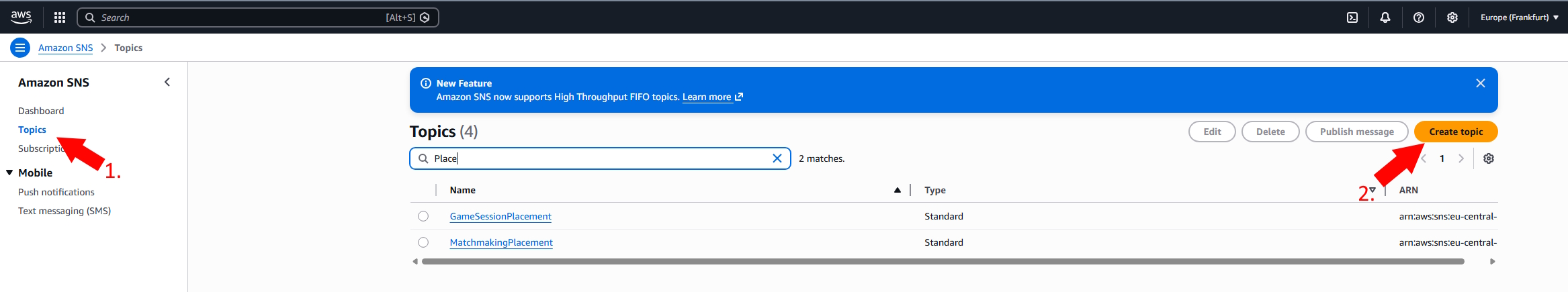Open Push notifications in sidebar

click(x=56, y=192)
